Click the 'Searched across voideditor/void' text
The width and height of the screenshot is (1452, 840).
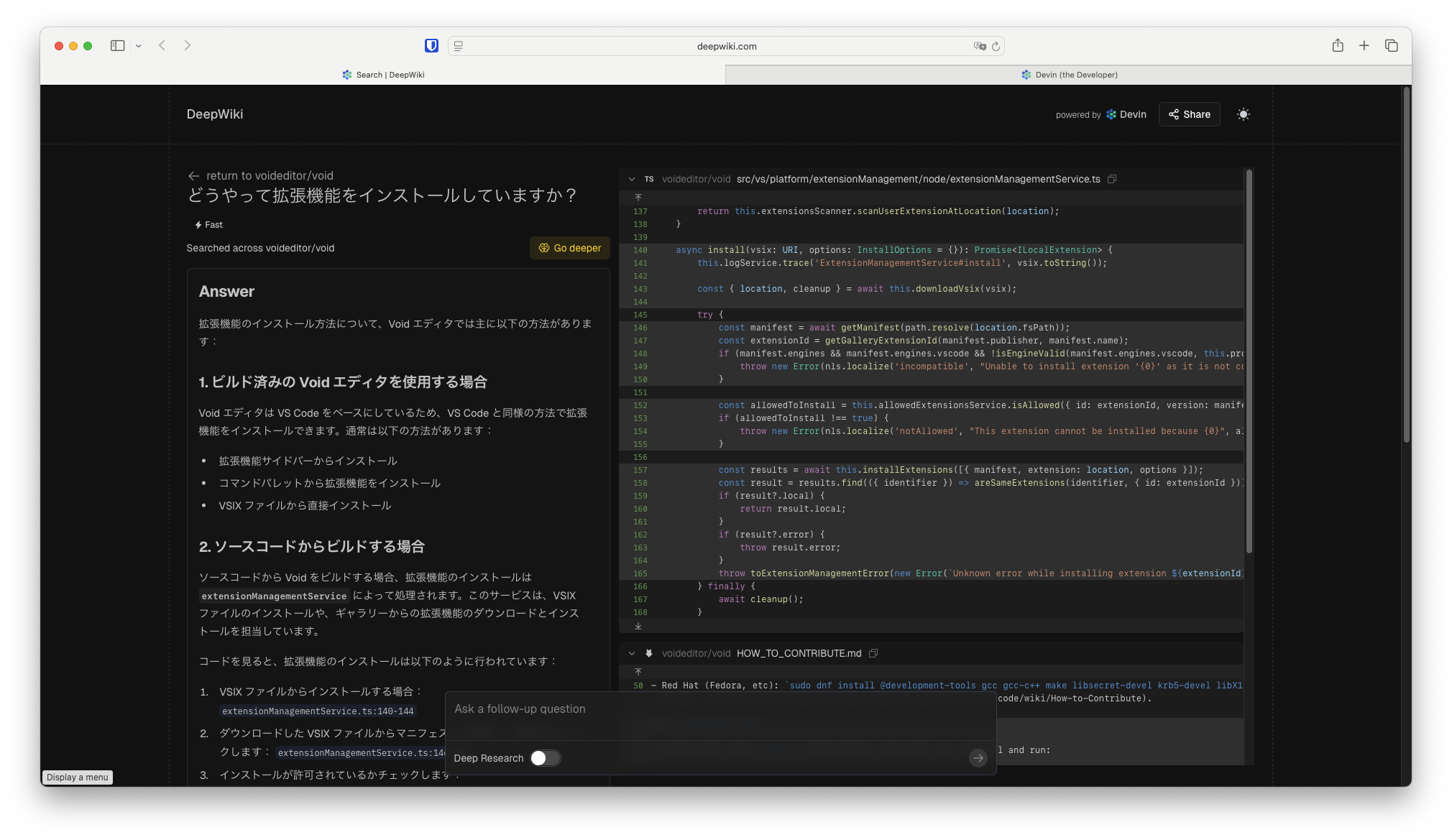point(260,248)
